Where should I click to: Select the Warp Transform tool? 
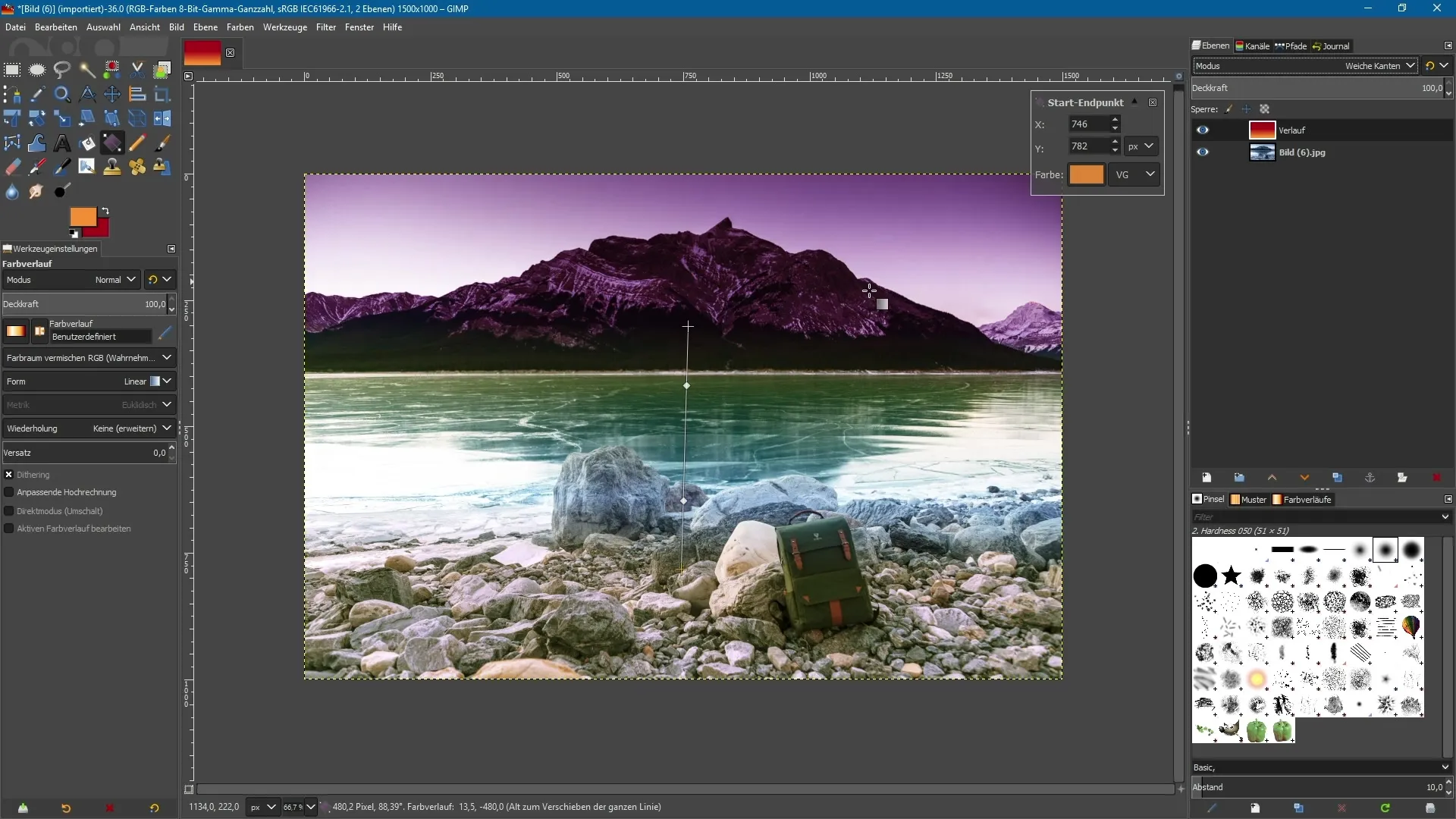tap(37, 143)
